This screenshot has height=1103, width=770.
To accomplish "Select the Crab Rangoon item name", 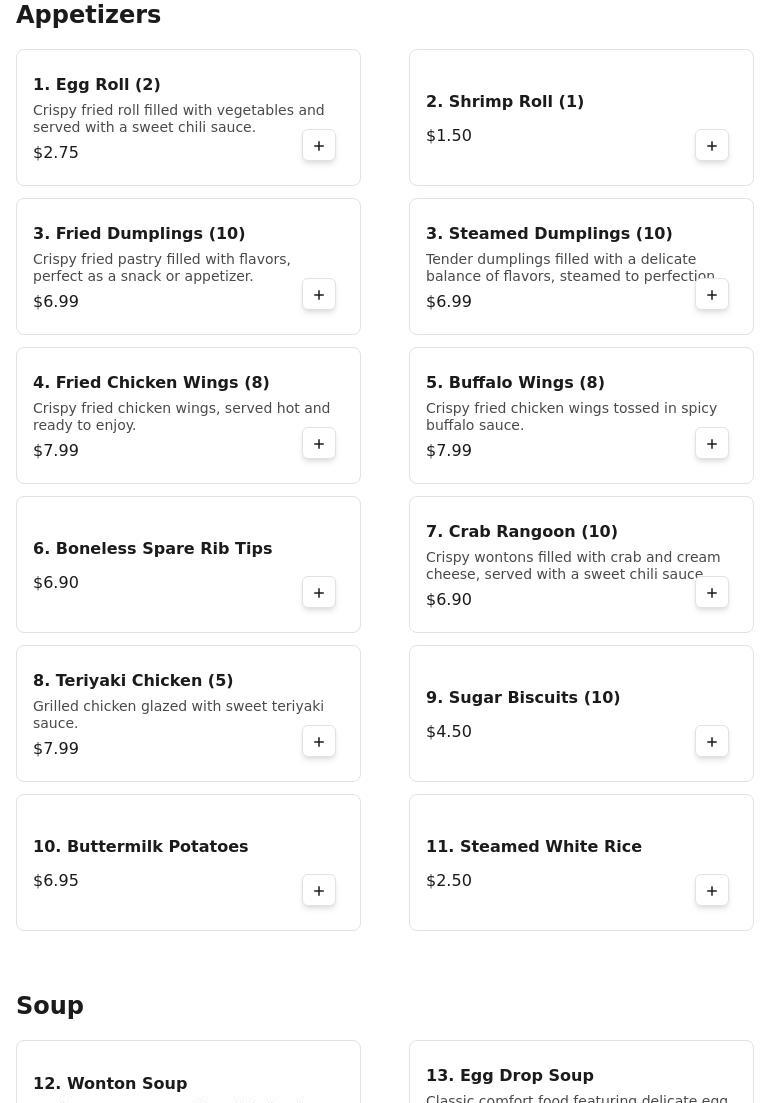I will 521,532.
